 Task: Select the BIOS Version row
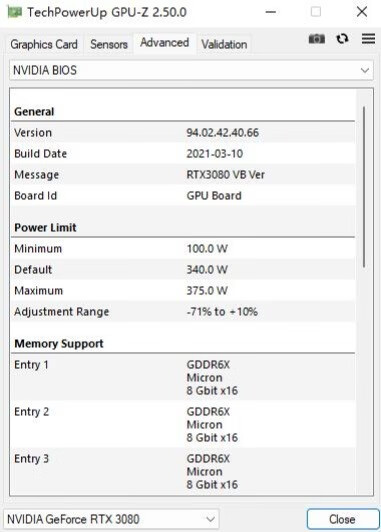pyautogui.click(x=183, y=133)
